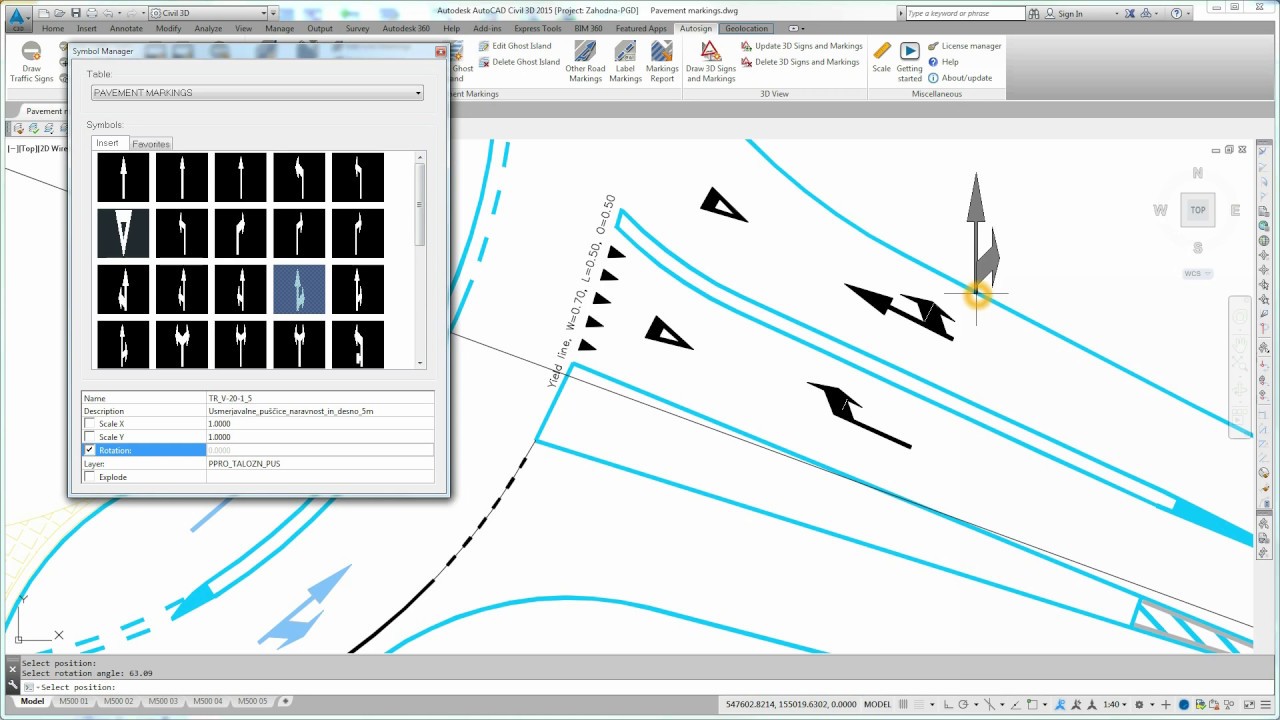Uncheck the Rotation checkbox
1280x720 pixels.
tap(90, 450)
